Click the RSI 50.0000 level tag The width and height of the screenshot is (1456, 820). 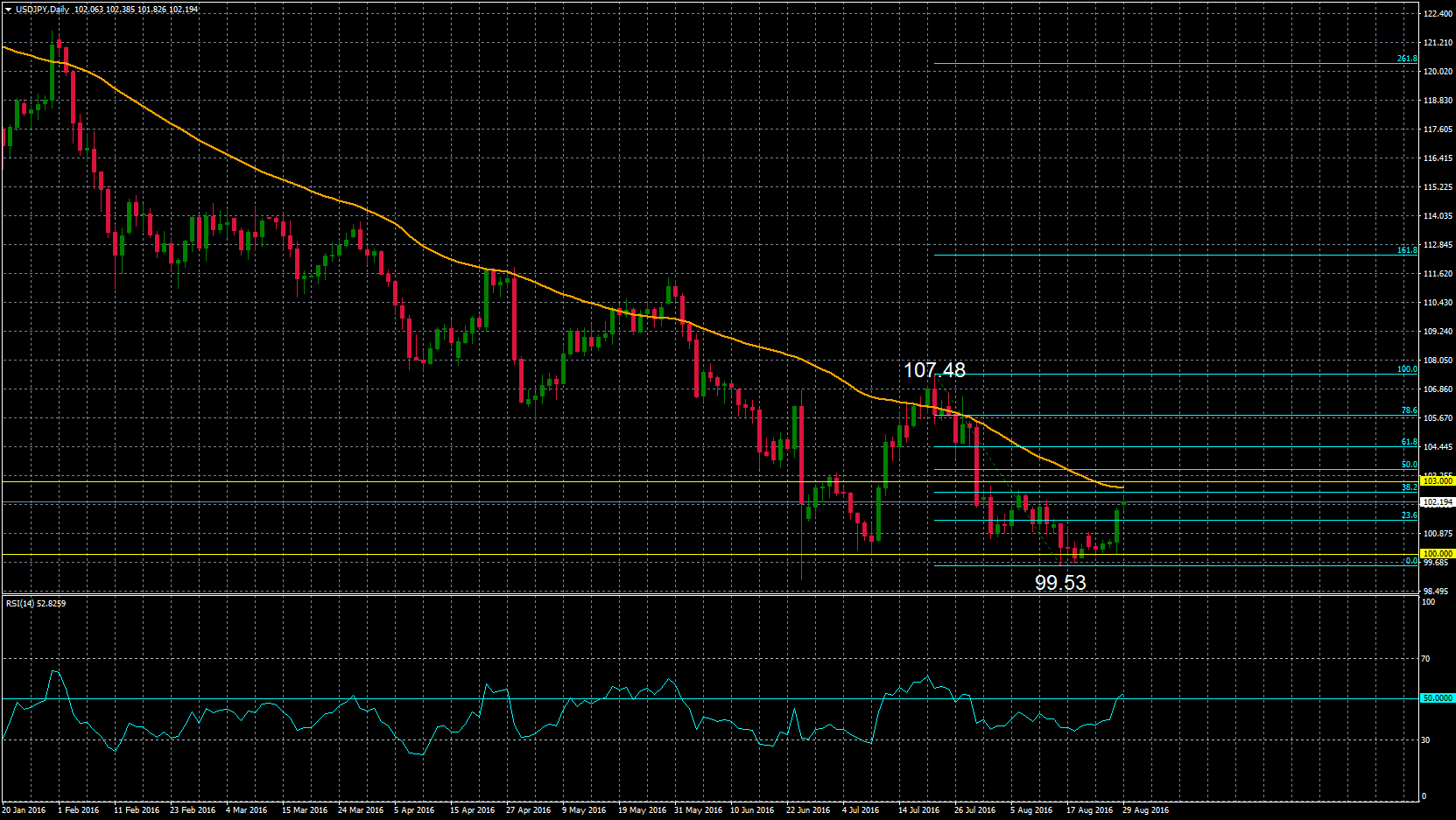(x=1438, y=698)
